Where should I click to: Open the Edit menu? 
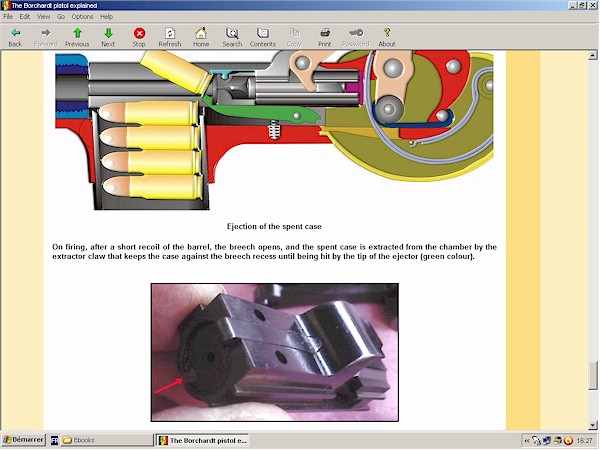[25, 16]
